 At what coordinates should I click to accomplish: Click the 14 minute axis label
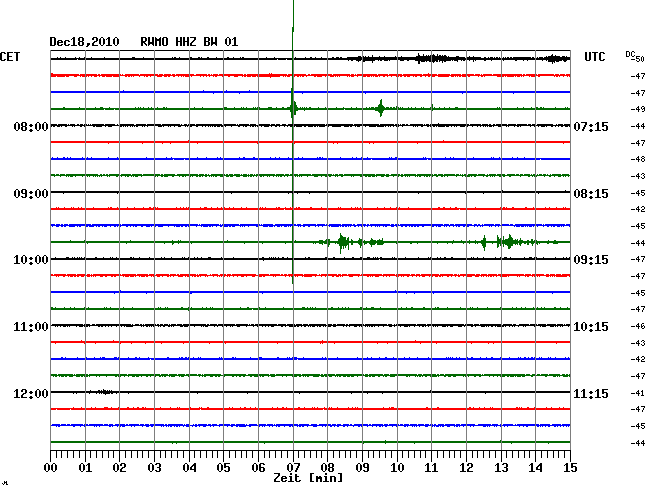coord(535,468)
